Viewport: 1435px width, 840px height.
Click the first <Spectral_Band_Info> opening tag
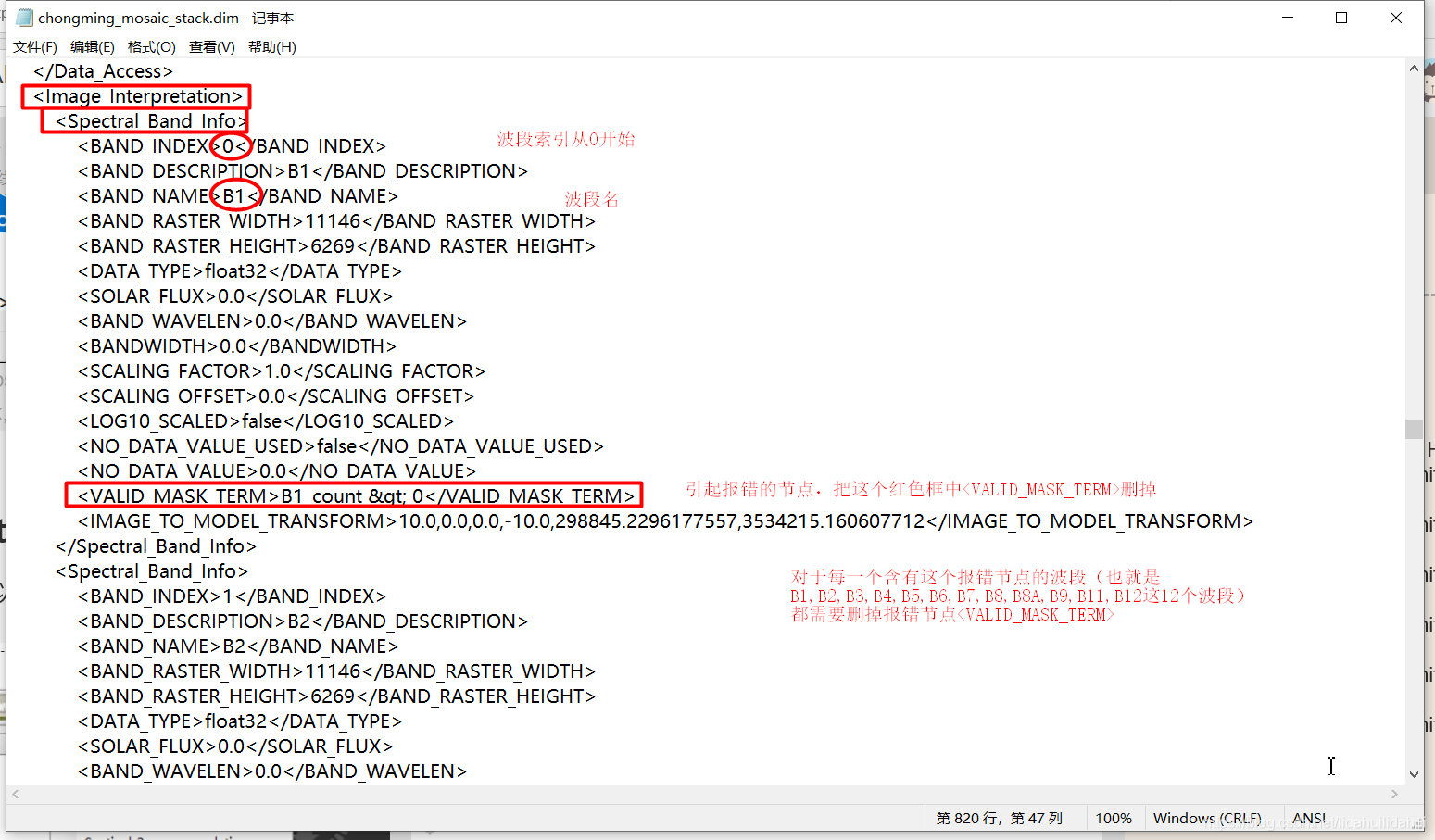151,121
